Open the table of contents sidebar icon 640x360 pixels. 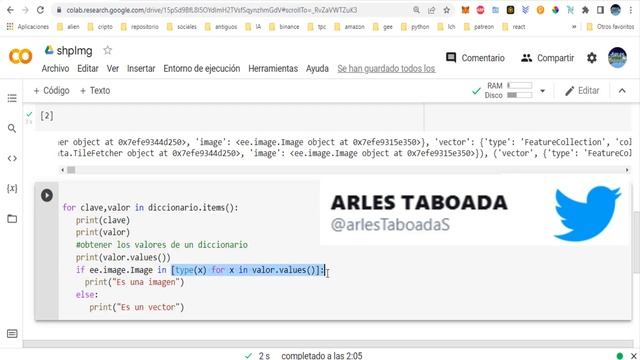point(12,98)
